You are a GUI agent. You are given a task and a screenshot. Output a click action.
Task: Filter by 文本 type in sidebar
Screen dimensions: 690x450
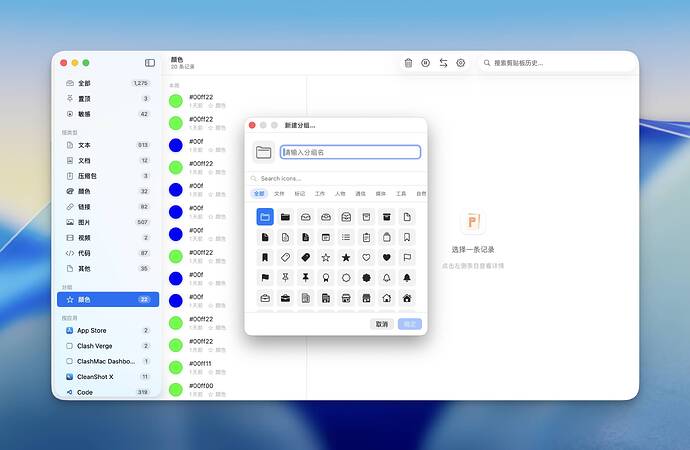coord(108,145)
